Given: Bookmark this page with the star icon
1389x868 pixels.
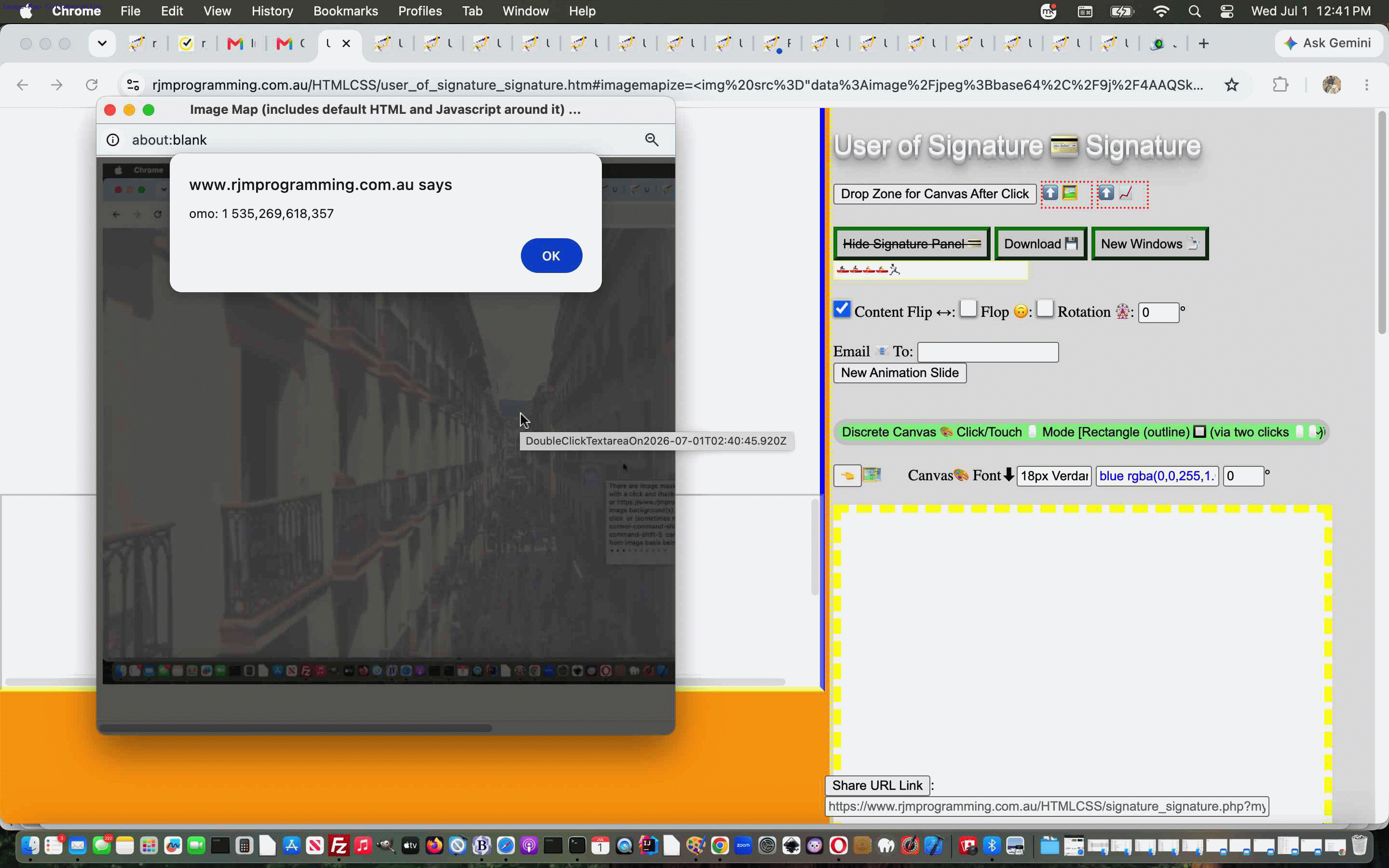Looking at the screenshot, I should (x=1231, y=85).
